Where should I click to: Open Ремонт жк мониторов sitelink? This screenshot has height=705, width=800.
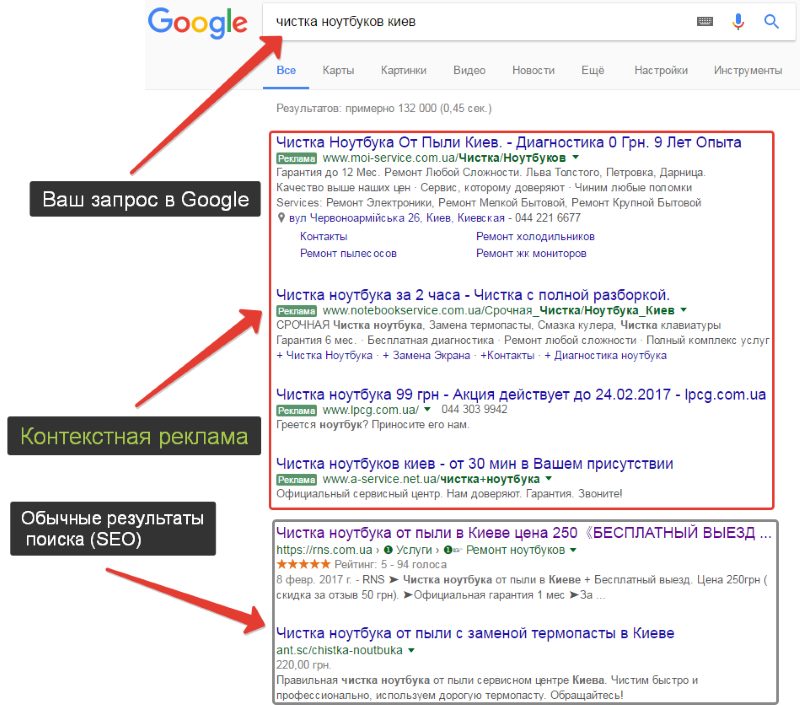coord(531,253)
